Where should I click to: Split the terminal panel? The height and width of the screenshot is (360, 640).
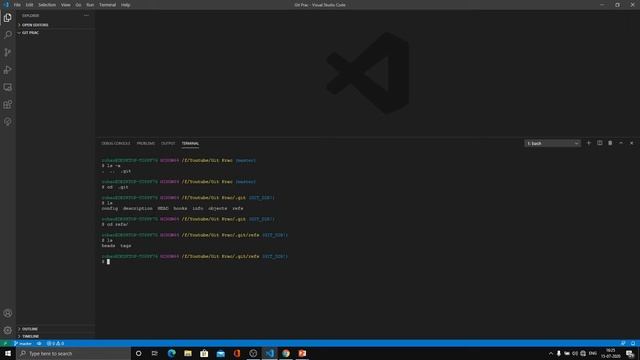click(600, 143)
